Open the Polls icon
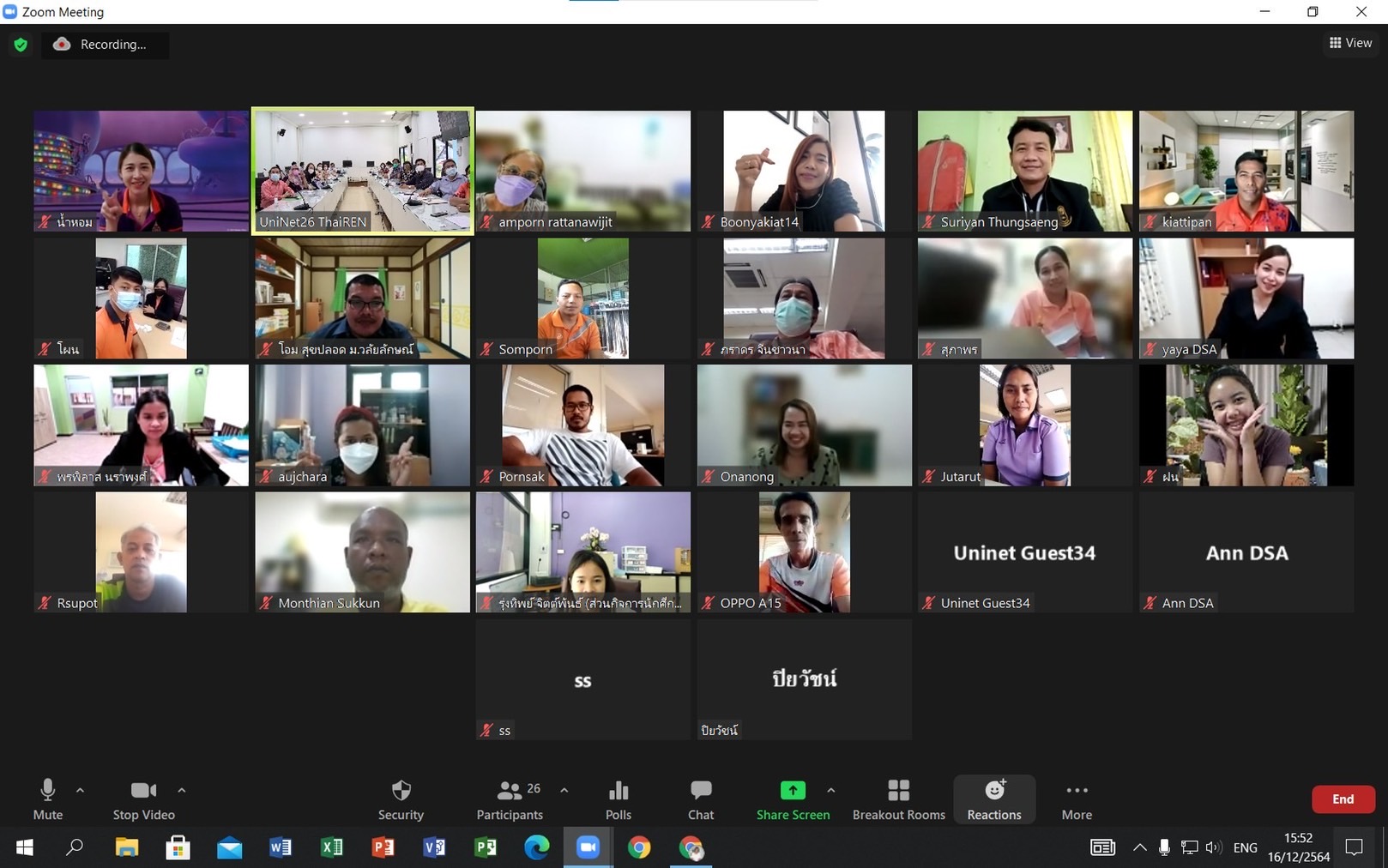Viewport: 1388px width, 868px height. coord(618,799)
